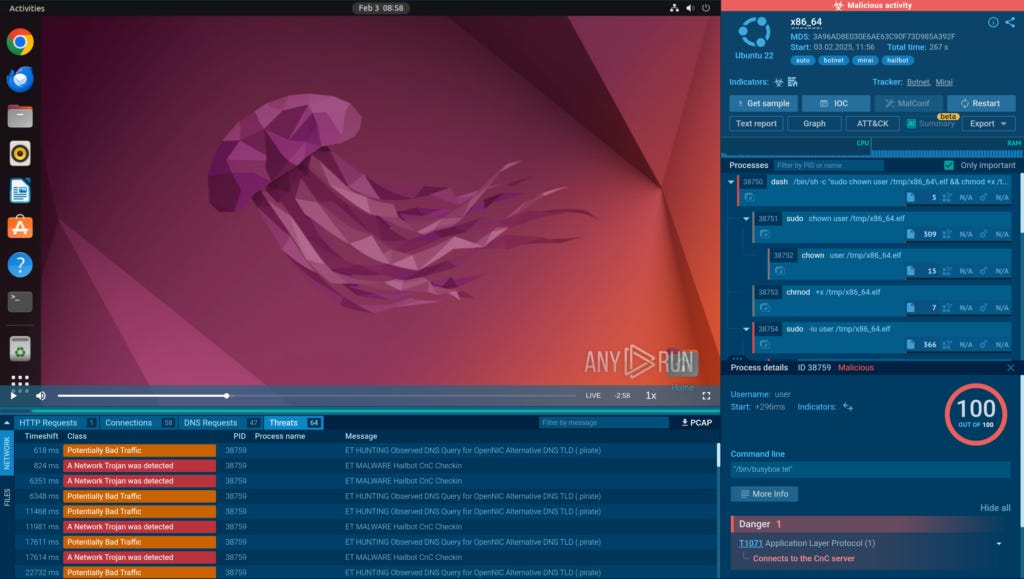Click the share icon beside the x86_64 title
The width and height of the screenshot is (1024, 579).
tap(1010, 22)
